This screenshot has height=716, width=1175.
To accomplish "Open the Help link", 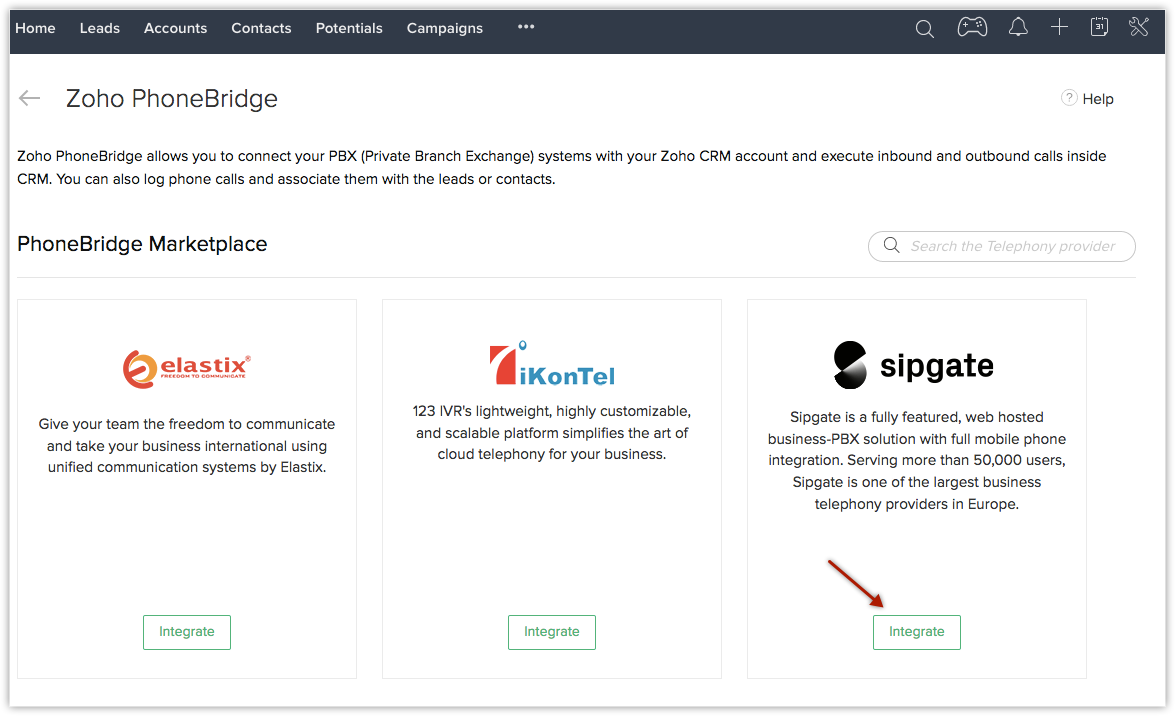I will coord(1098,99).
